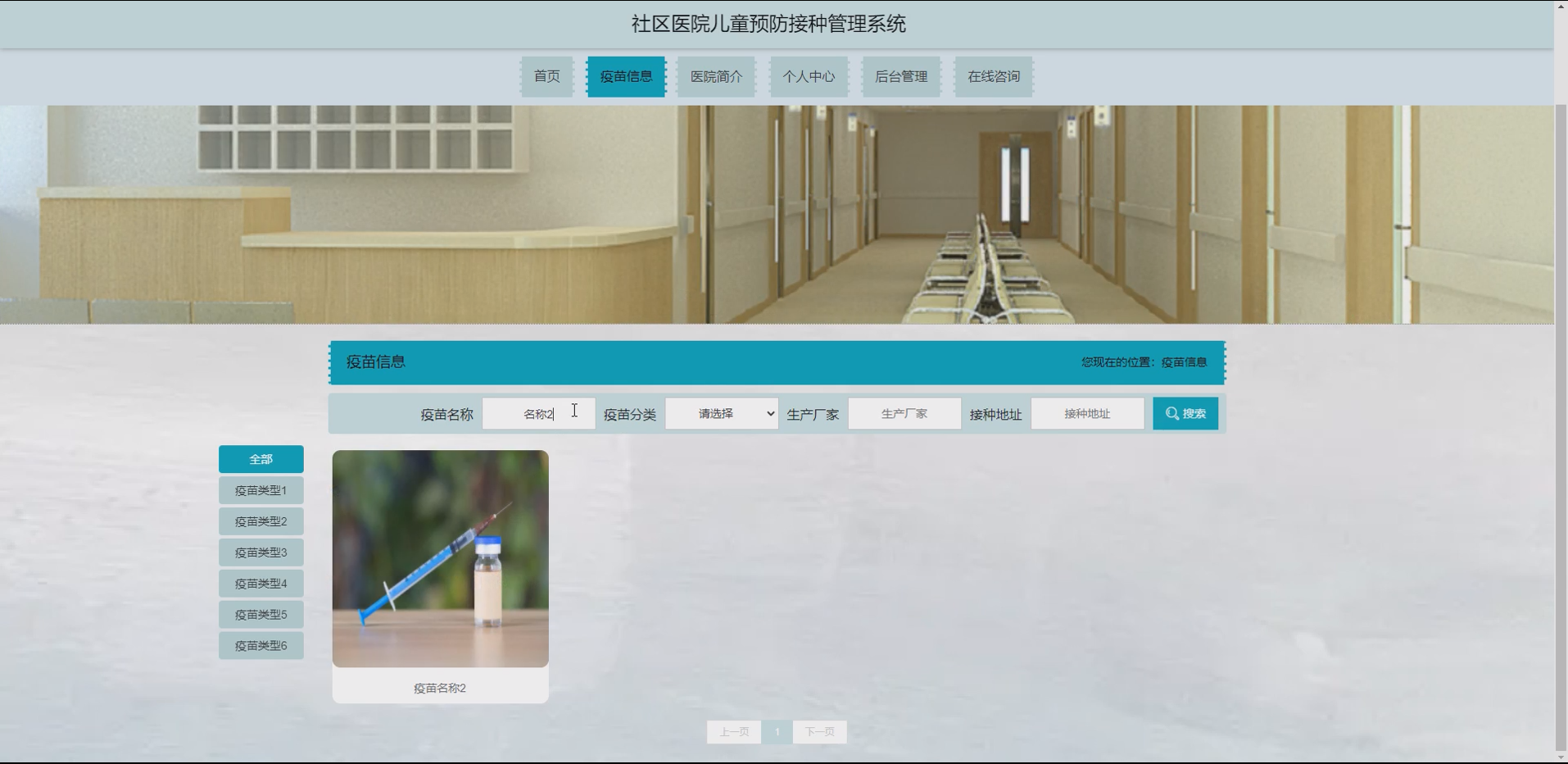Click the magnifier icon in search button
Image resolution: width=1568 pixels, height=764 pixels.
[x=1172, y=414]
